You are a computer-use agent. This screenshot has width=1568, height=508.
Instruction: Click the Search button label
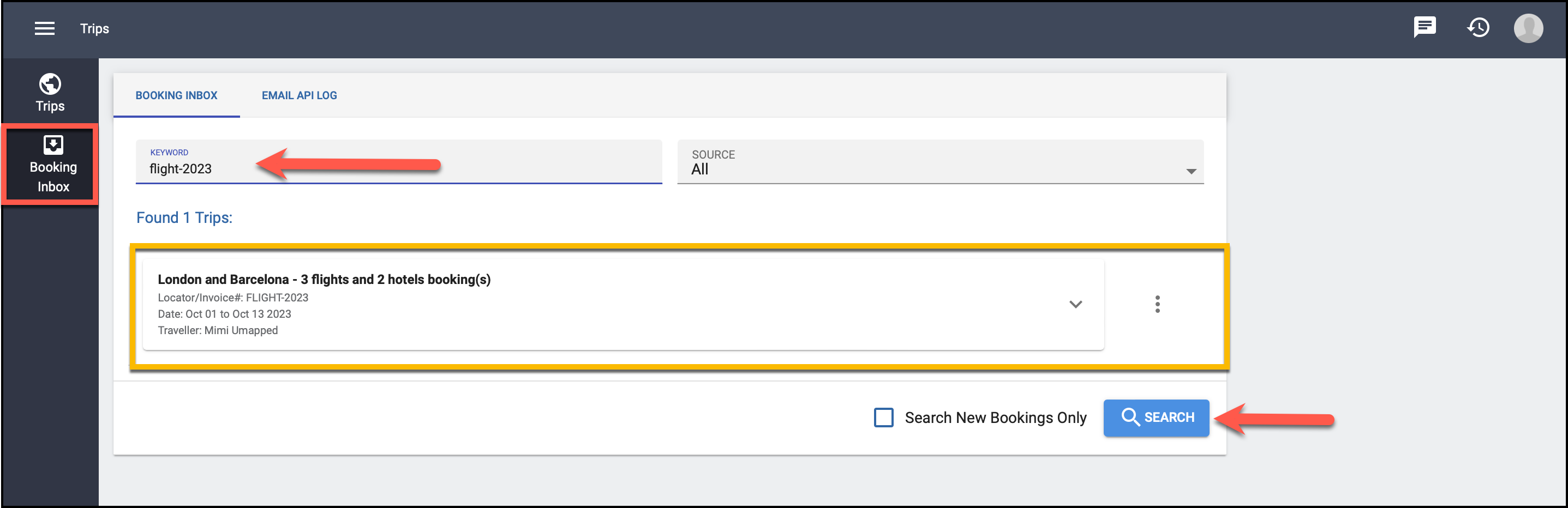(x=1169, y=418)
